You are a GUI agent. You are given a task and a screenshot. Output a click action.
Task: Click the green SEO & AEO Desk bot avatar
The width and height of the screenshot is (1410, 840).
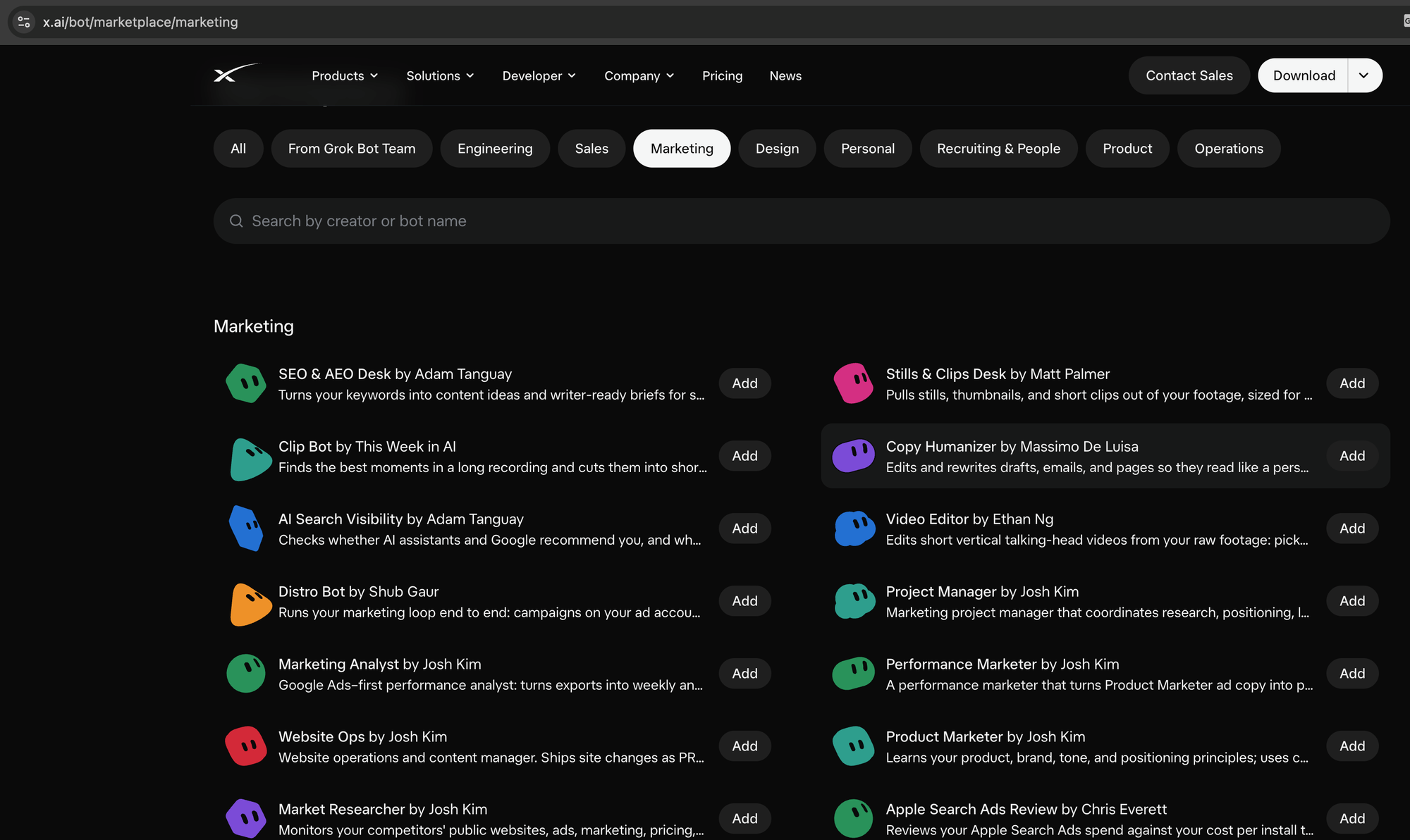click(x=246, y=383)
